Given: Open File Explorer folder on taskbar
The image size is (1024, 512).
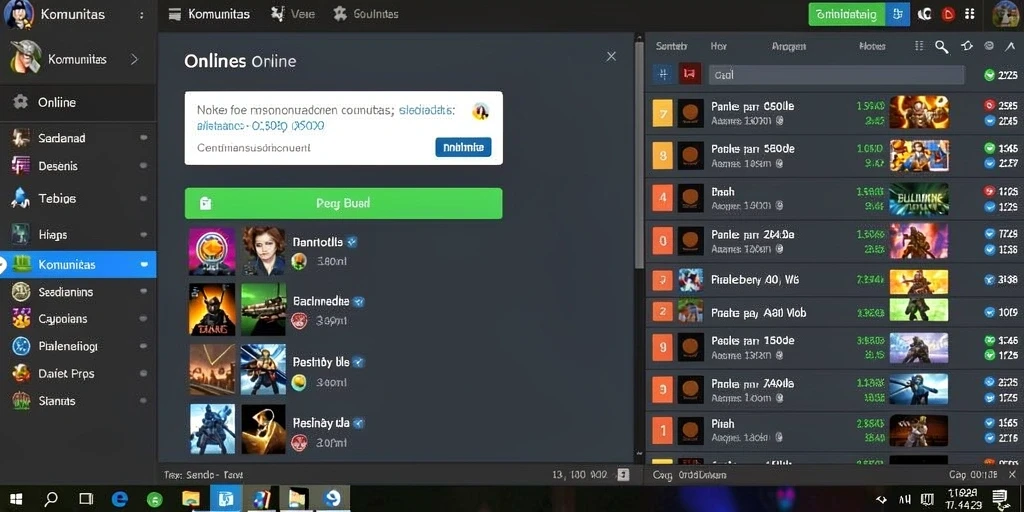Looking at the screenshot, I should click(x=190, y=499).
